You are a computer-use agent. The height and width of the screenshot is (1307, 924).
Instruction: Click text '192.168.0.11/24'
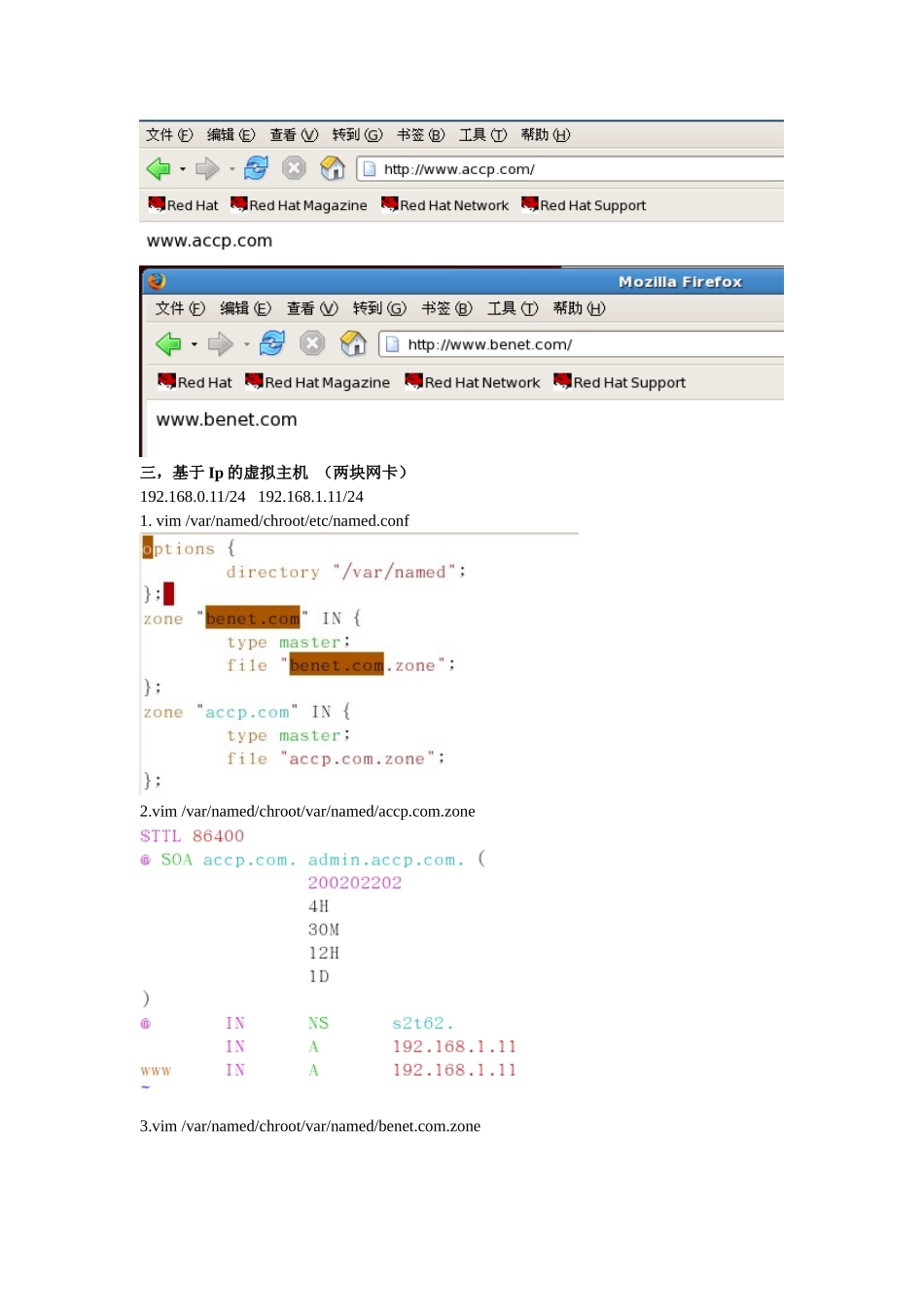193,497
